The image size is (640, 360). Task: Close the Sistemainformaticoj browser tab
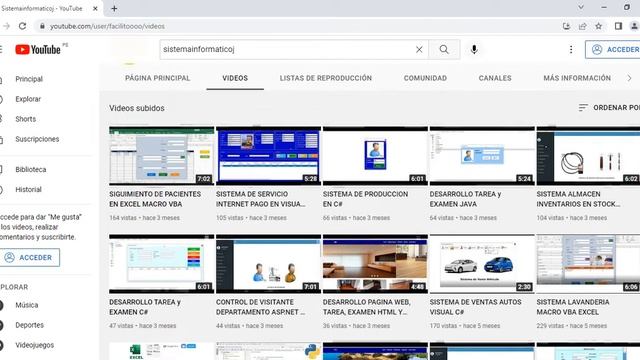pos(95,8)
